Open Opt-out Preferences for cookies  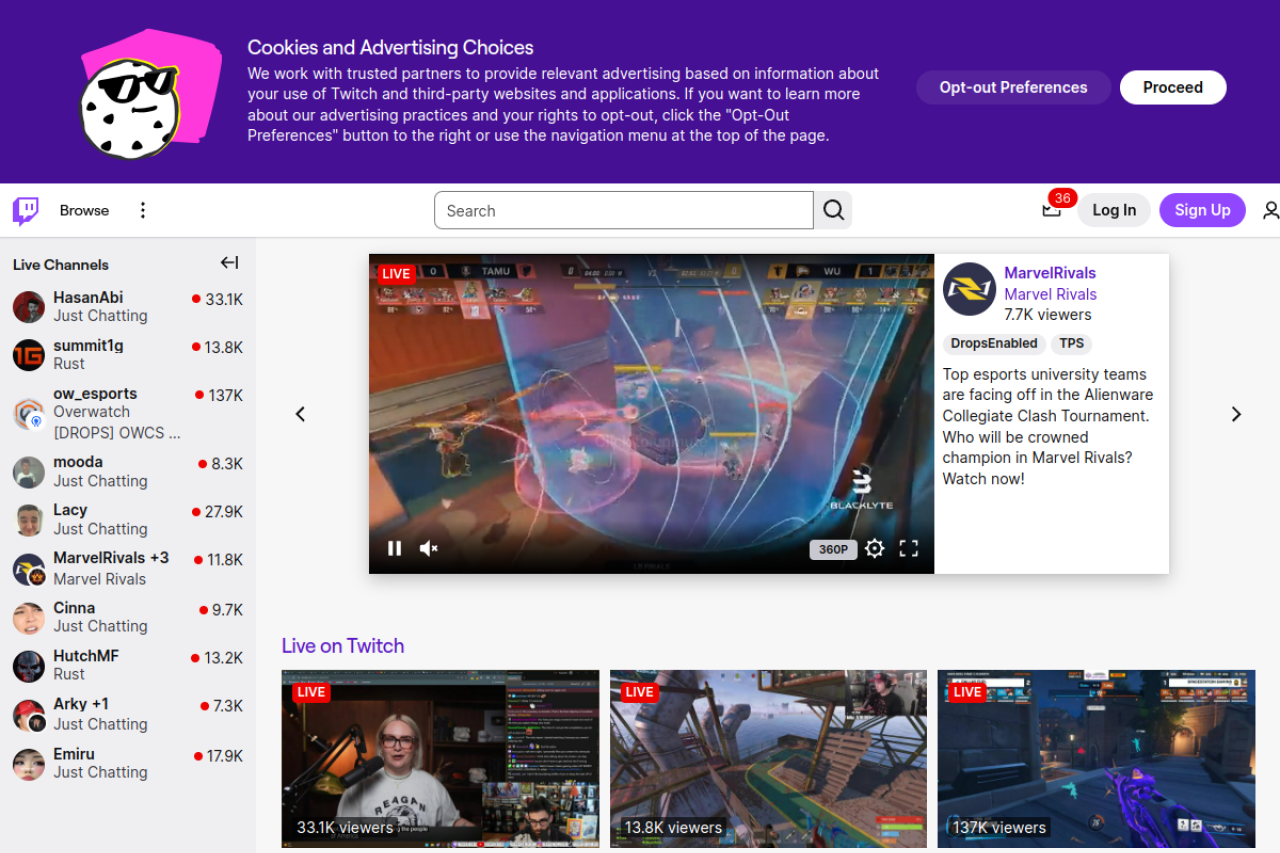[1013, 87]
